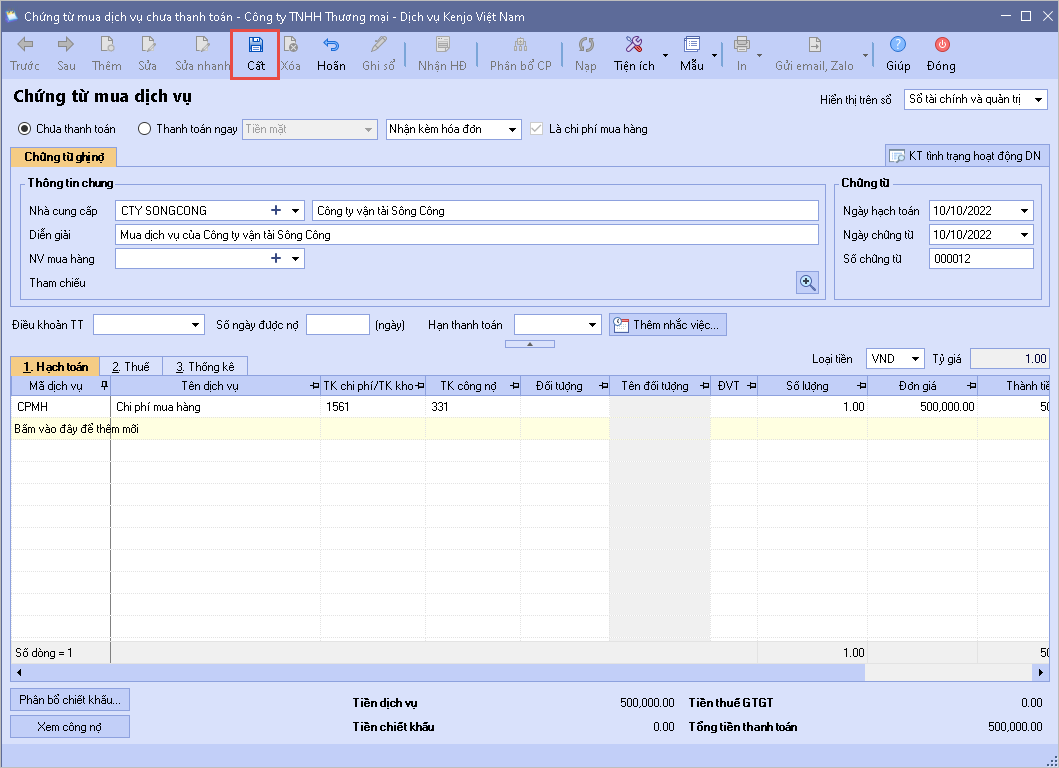Open Tiền mặt payment method dropdown
1059x768 pixels.
368,129
